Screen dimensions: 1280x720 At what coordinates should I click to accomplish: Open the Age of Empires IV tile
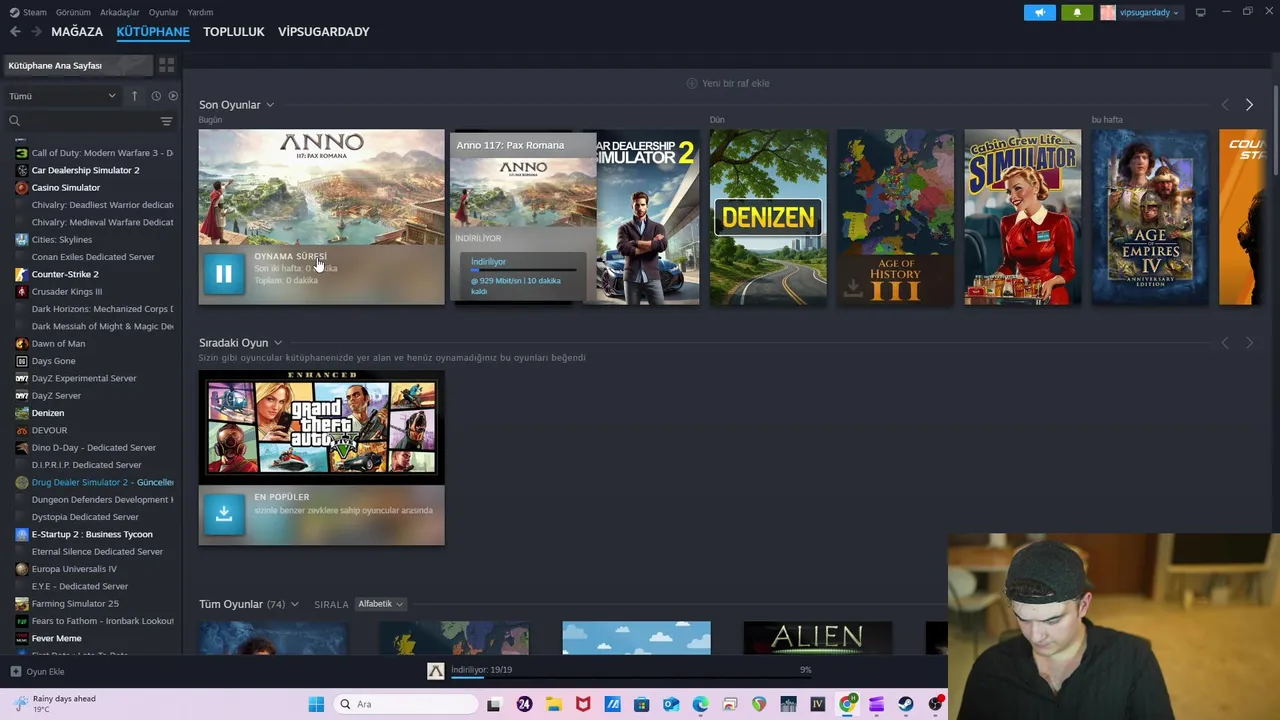pos(1149,217)
